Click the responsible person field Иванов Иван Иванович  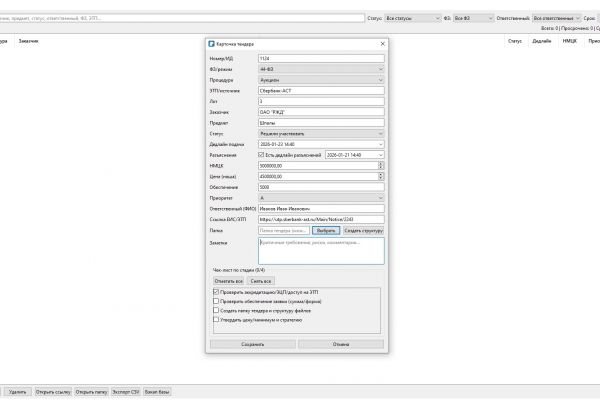(x=321, y=209)
